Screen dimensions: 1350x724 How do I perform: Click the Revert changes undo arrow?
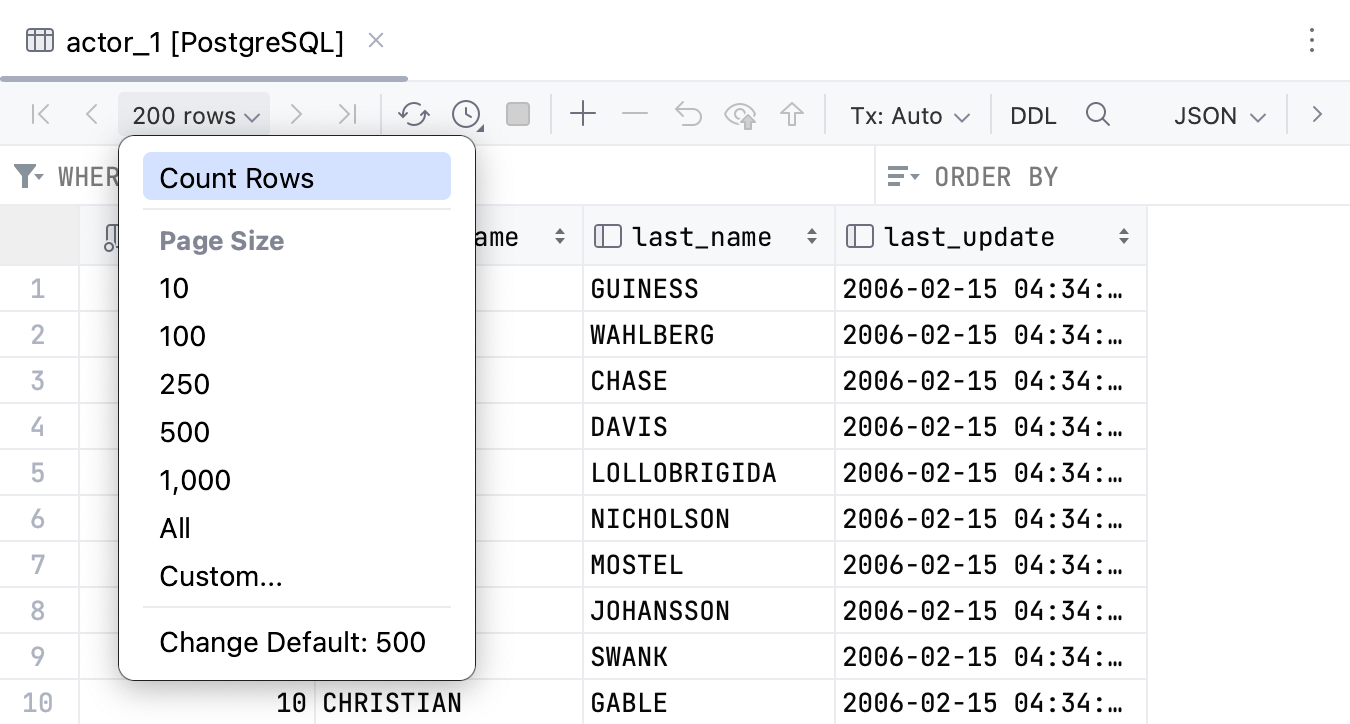[688, 115]
